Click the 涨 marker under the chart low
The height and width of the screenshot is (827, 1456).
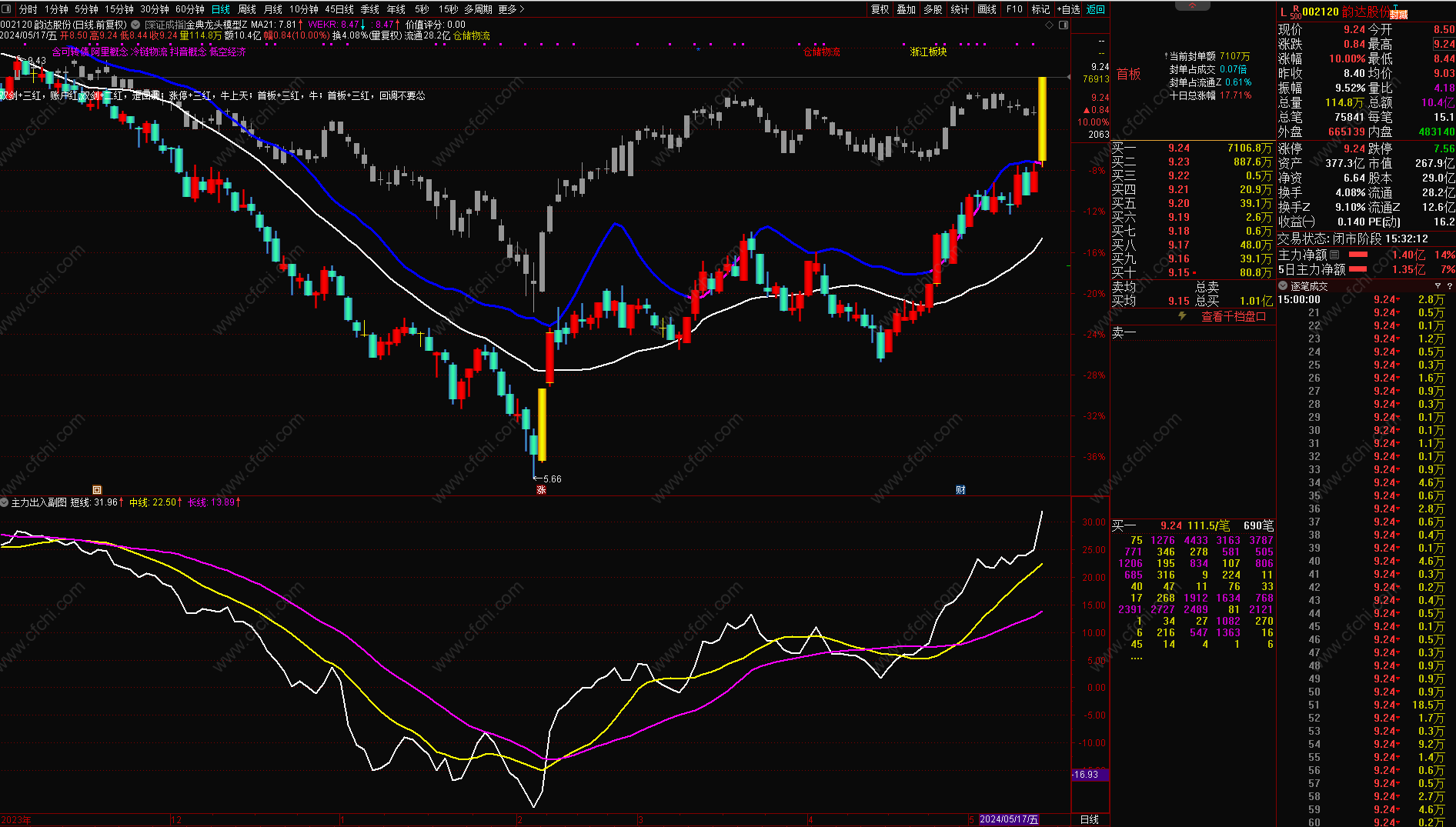541,489
